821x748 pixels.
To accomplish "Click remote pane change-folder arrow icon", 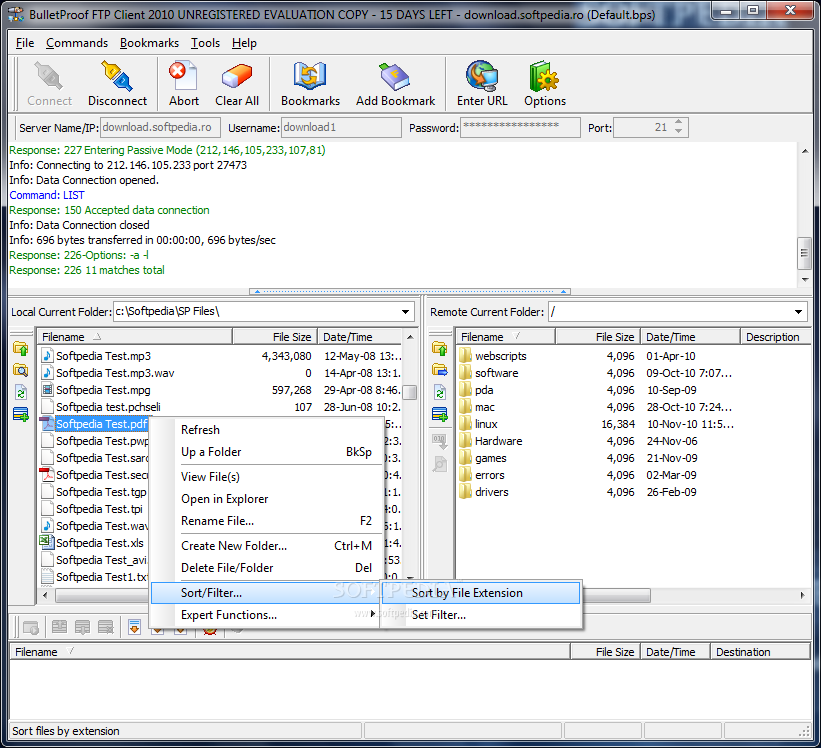I will click(x=440, y=371).
